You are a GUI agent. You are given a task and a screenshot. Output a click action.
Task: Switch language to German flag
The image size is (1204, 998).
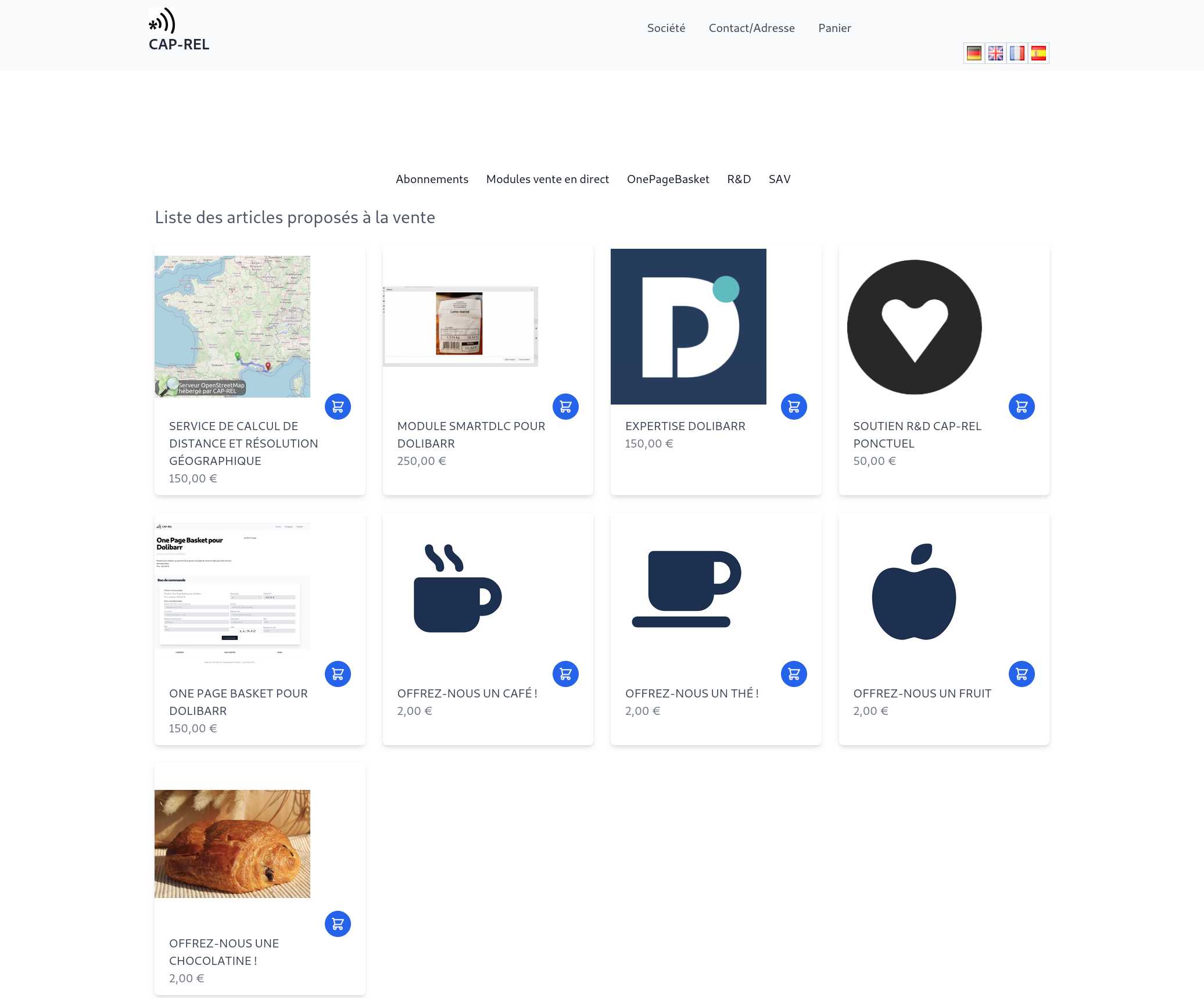coord(974,53)
